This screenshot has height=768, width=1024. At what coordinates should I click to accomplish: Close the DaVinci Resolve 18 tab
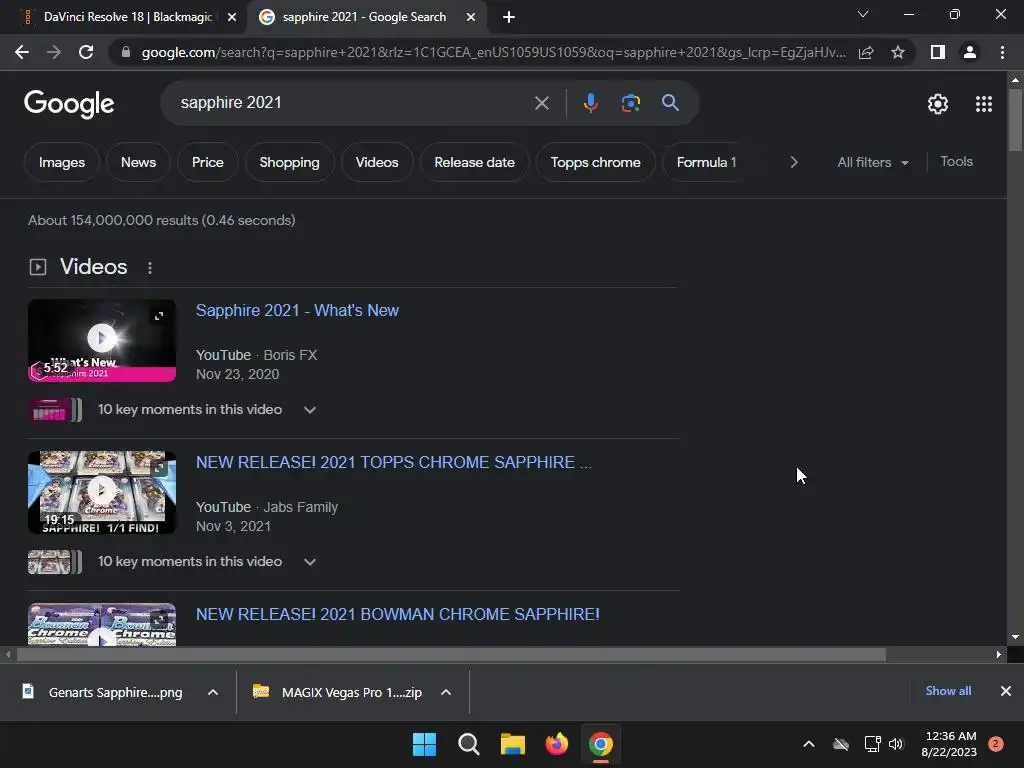tap(232, 17)
